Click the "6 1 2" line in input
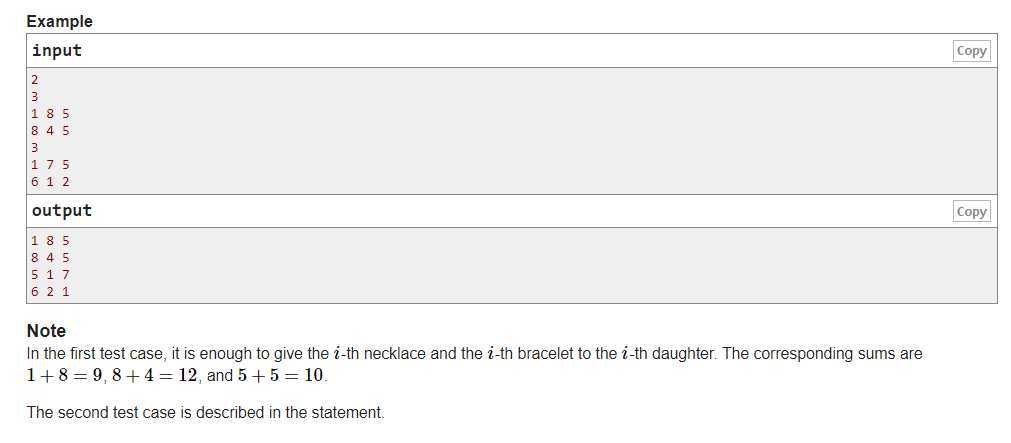The image size is (1011, 443). click(50, 182)
